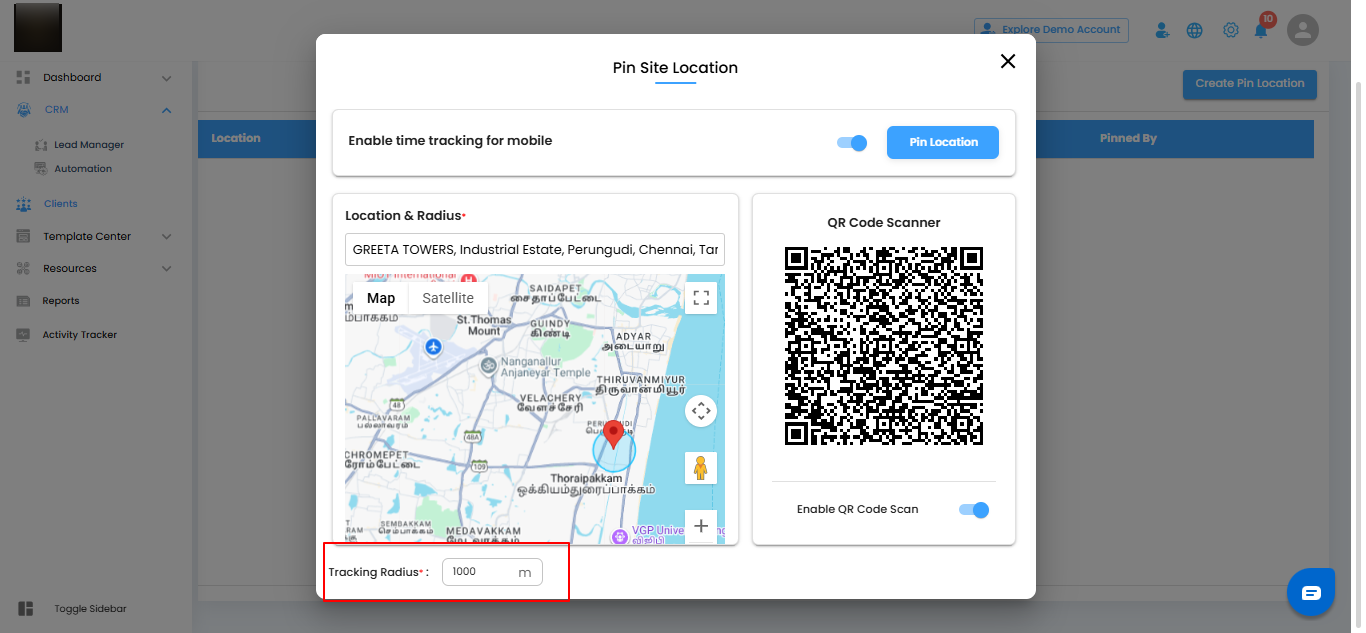
Task: Click the globe language icon
Action: 1194,30
